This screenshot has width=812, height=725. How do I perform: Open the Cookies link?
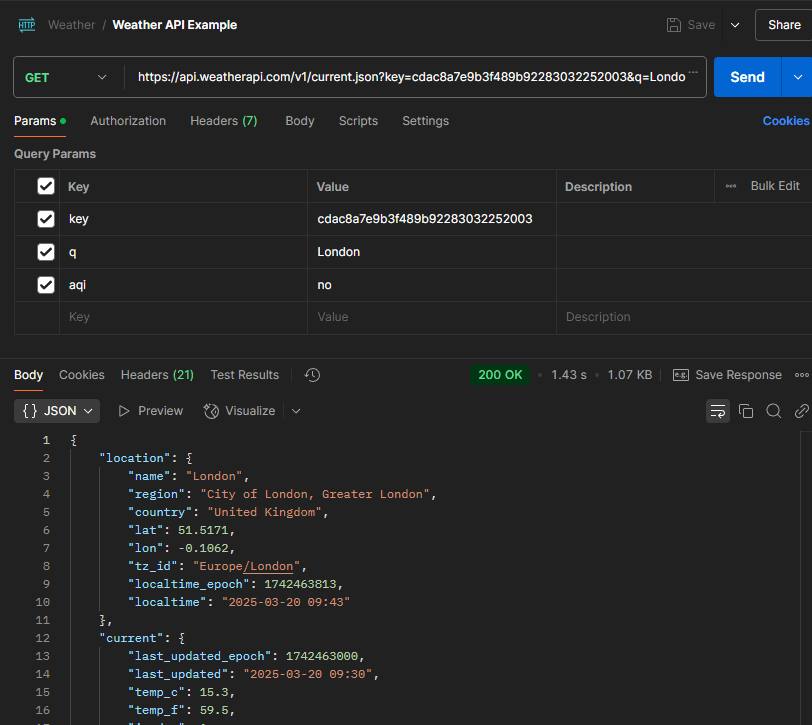click(785, 121)
